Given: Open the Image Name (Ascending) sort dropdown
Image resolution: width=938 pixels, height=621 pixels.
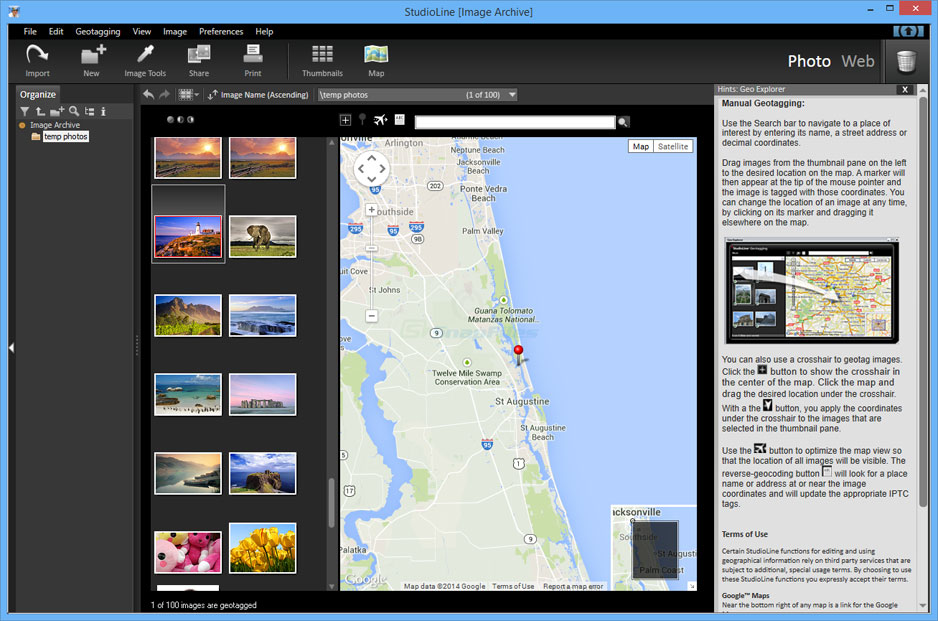Looking at the screenshot, I should (x=258, y=95).
